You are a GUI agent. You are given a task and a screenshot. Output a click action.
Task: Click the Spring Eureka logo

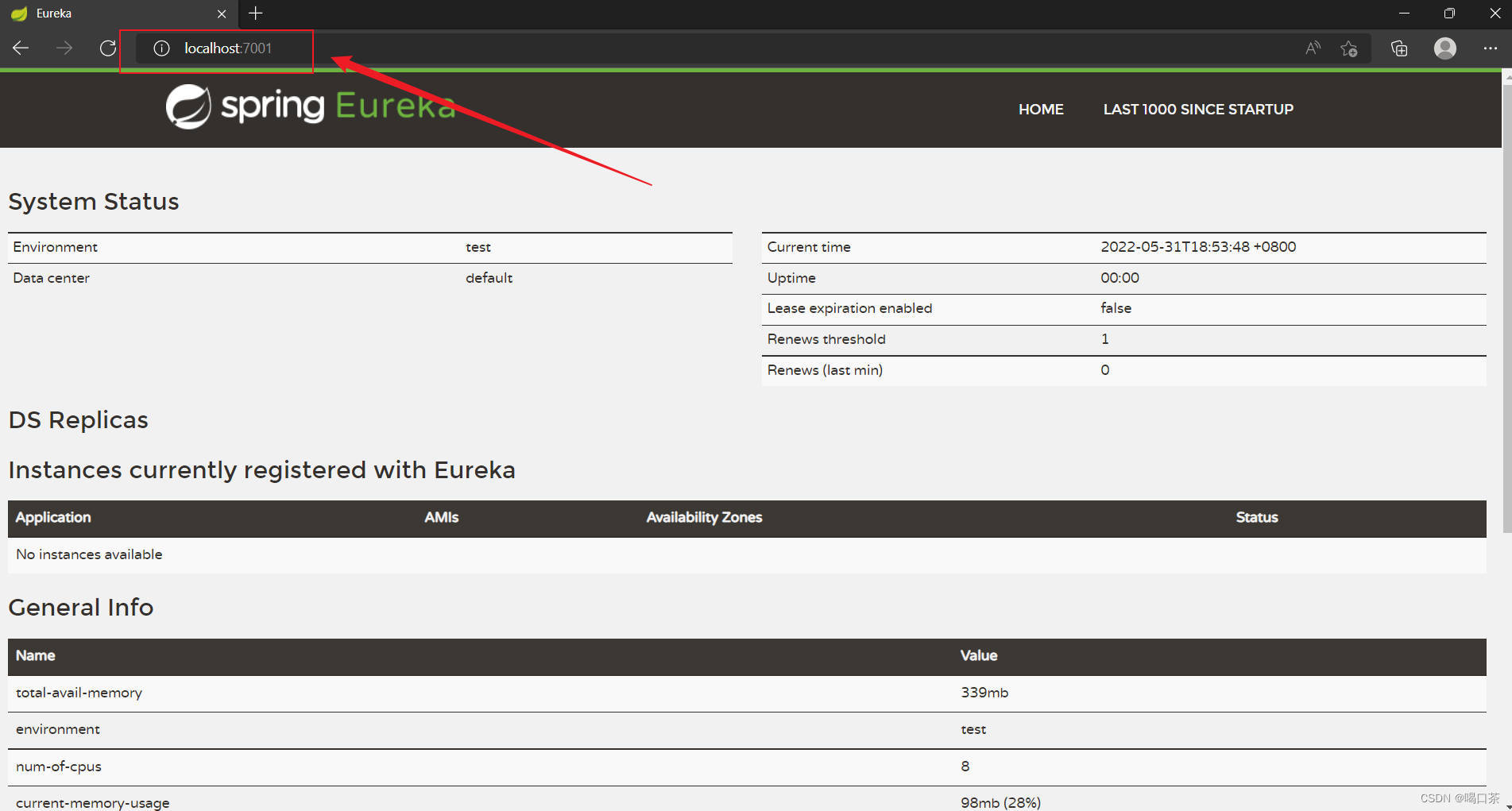click(311, 106)
